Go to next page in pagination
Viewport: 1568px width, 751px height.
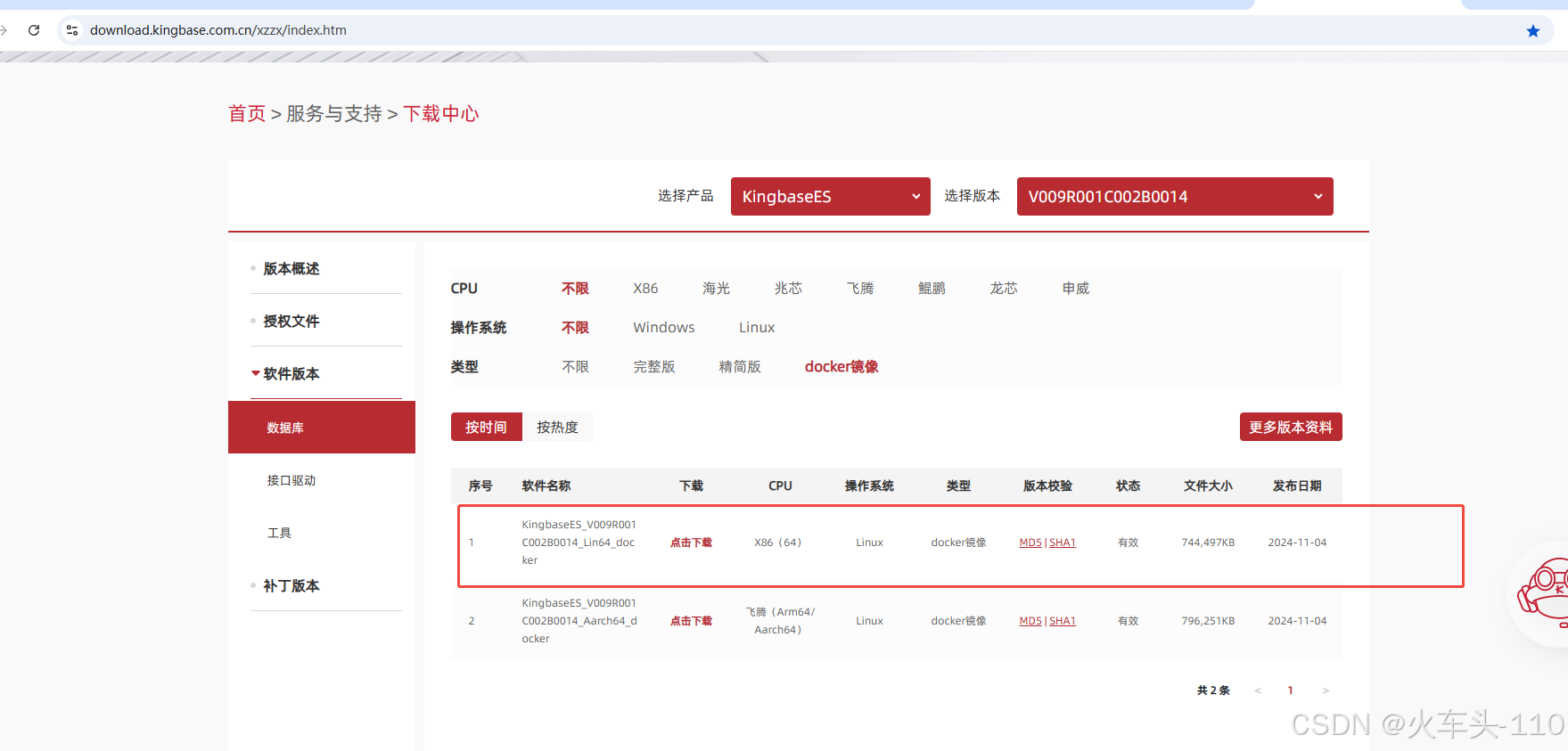click(1326, 690)
